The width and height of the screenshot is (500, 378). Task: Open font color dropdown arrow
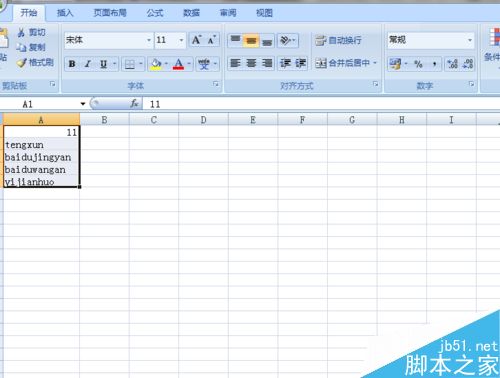(x=189, y=64)
